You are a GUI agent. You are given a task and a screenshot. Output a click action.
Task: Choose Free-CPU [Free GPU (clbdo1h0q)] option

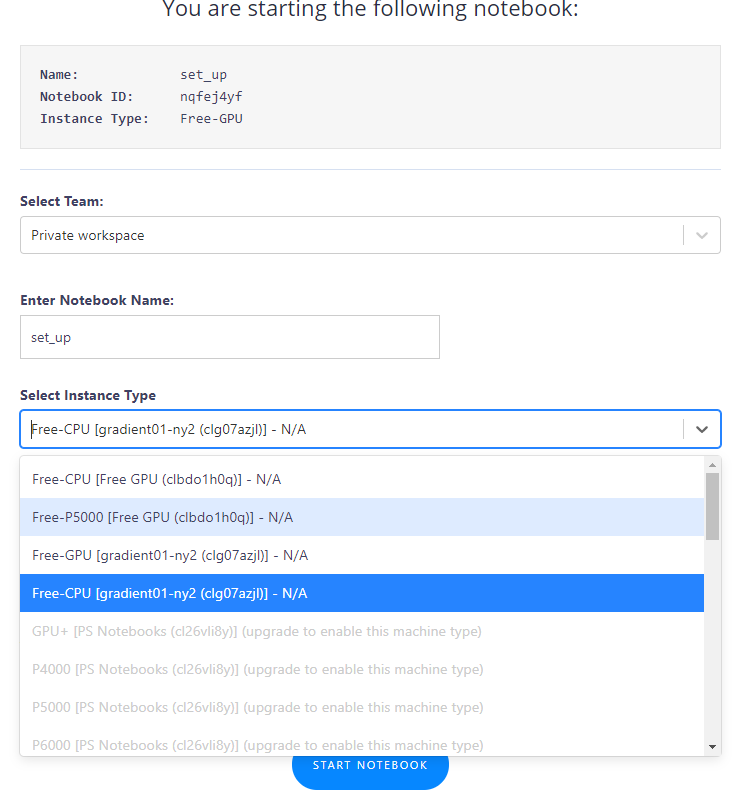[362, 479]
